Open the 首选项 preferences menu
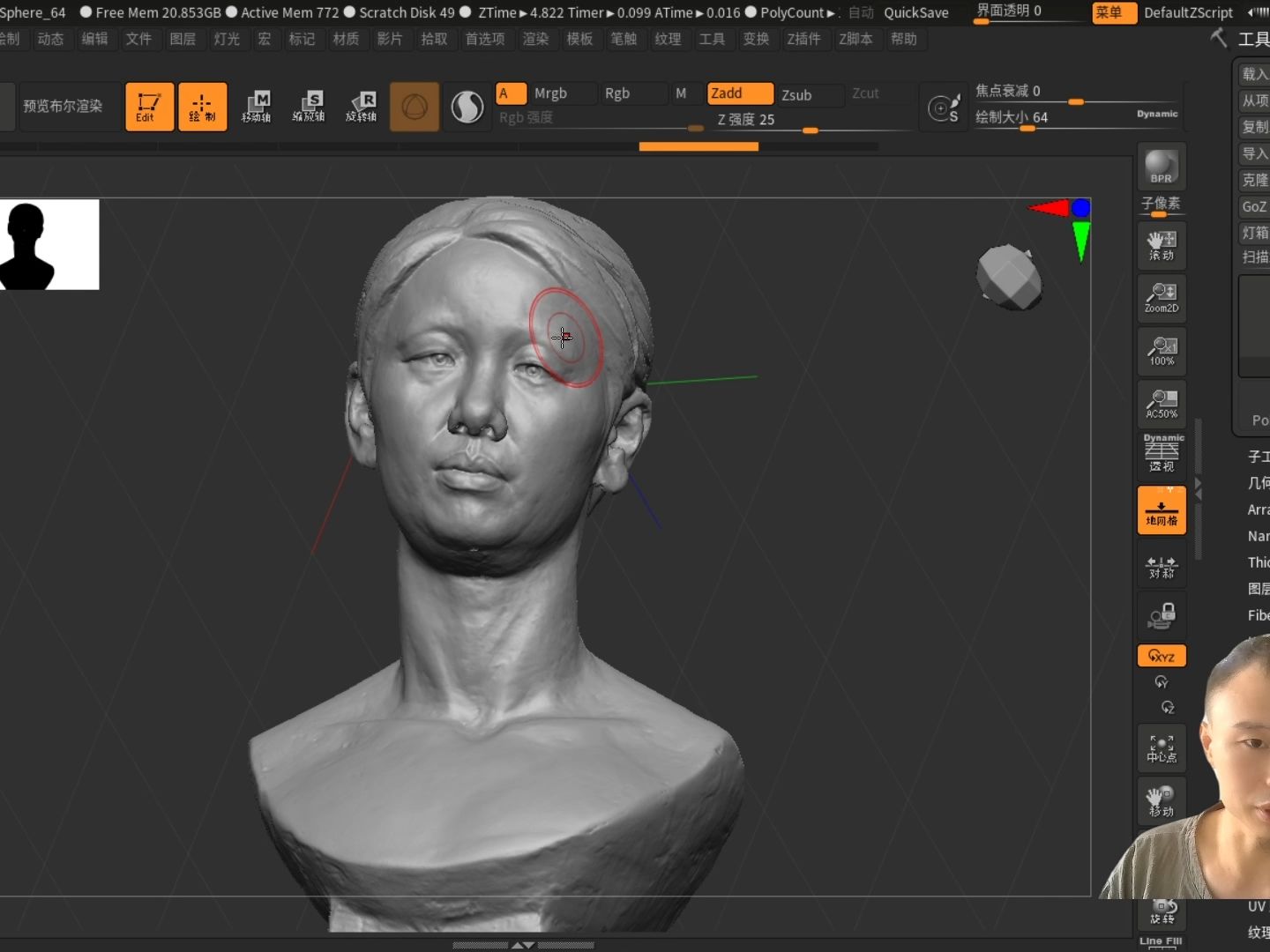Image resolution: width=1270 pixels, height=952 pixels. (485, 39)
